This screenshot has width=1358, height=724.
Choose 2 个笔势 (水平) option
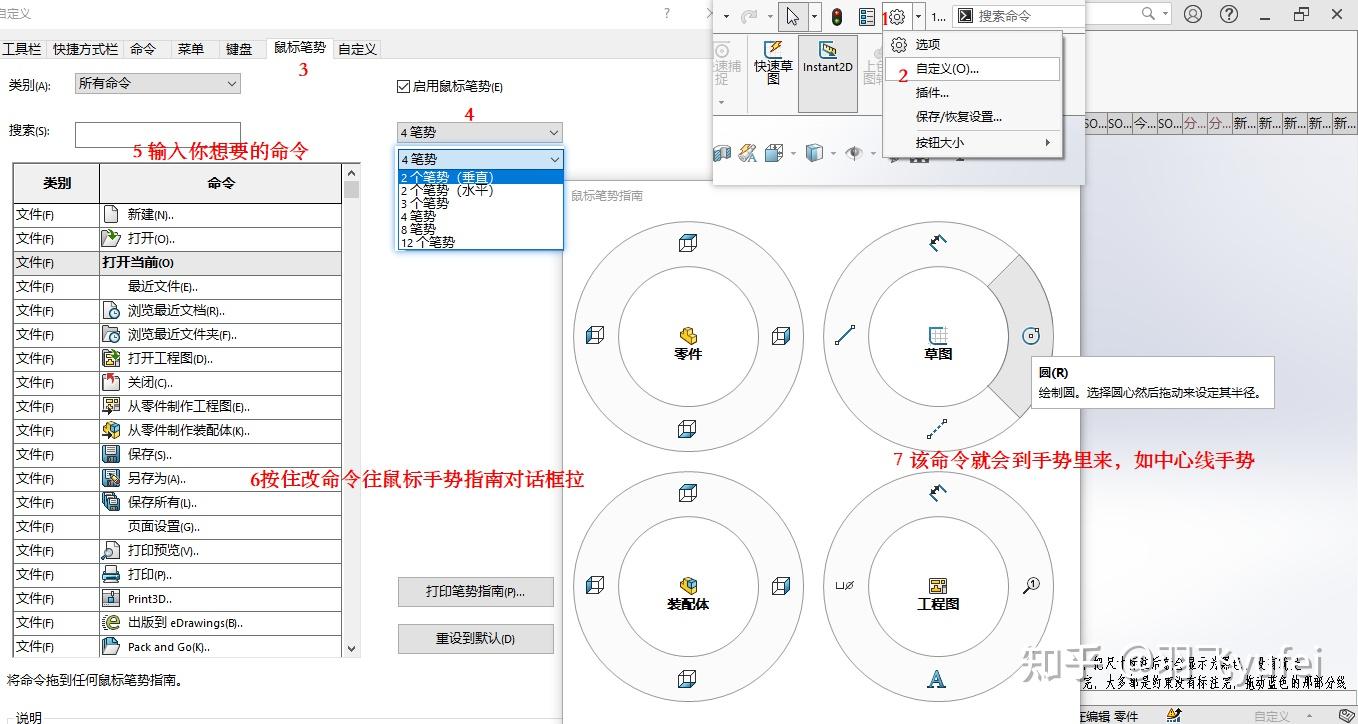480,190
